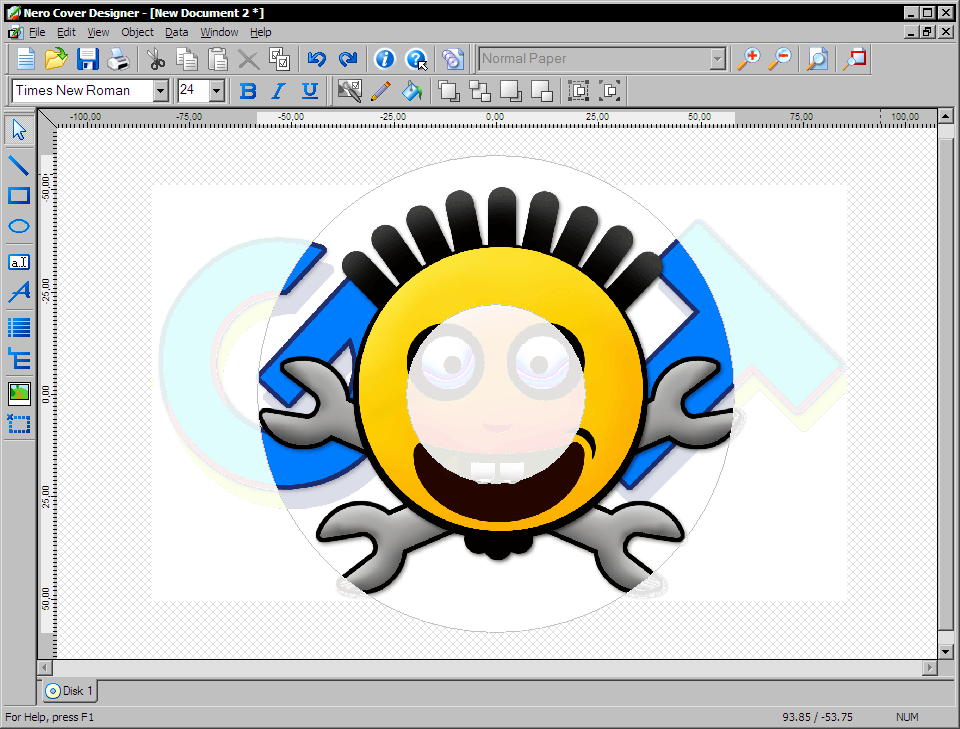Click the red-frame magnifier zoom icon
960x729 pixels.
coord(855,59)
